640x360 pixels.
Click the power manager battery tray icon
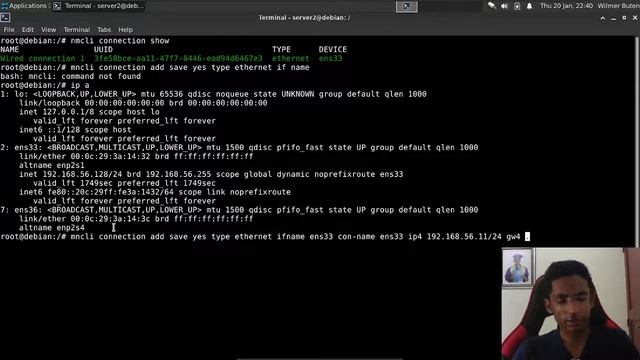517,6
